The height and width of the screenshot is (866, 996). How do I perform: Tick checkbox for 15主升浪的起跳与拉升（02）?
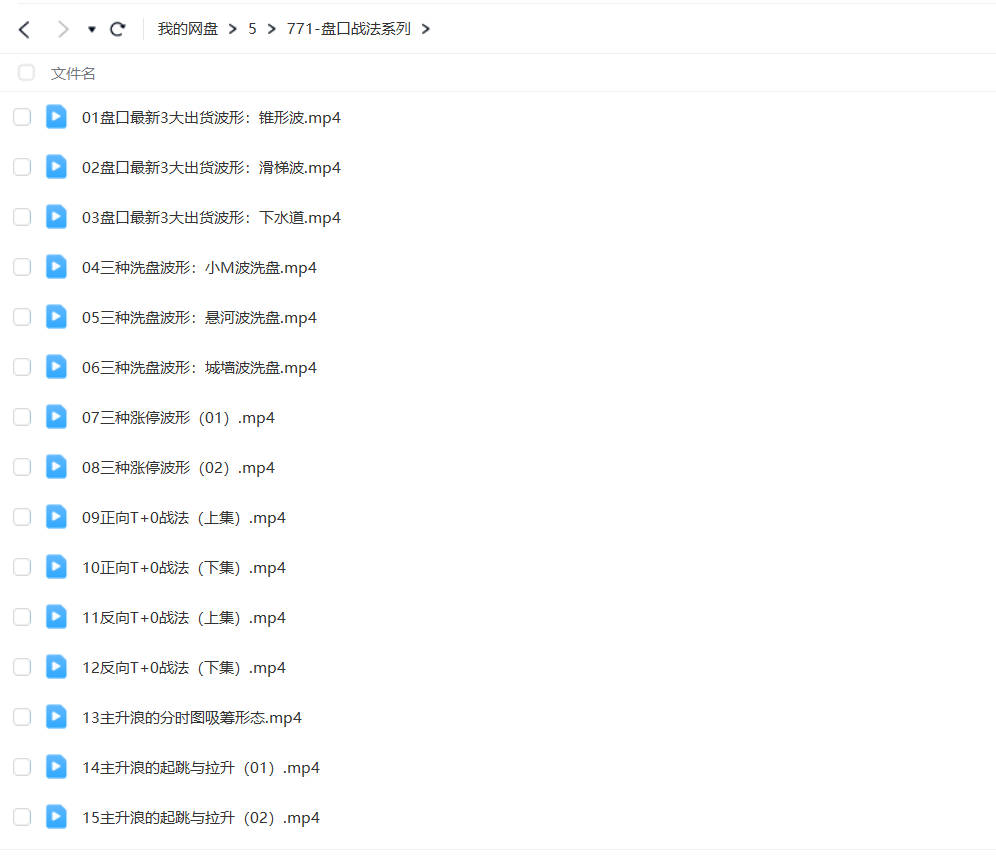coord(22,817)
